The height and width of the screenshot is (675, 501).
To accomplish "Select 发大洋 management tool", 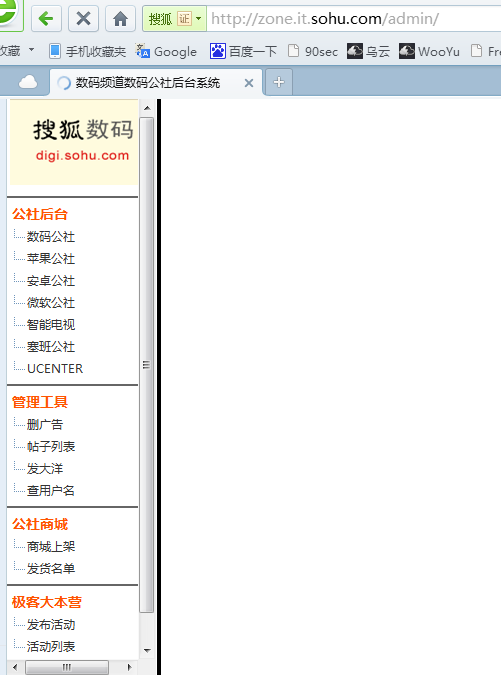I will point(45,469).
